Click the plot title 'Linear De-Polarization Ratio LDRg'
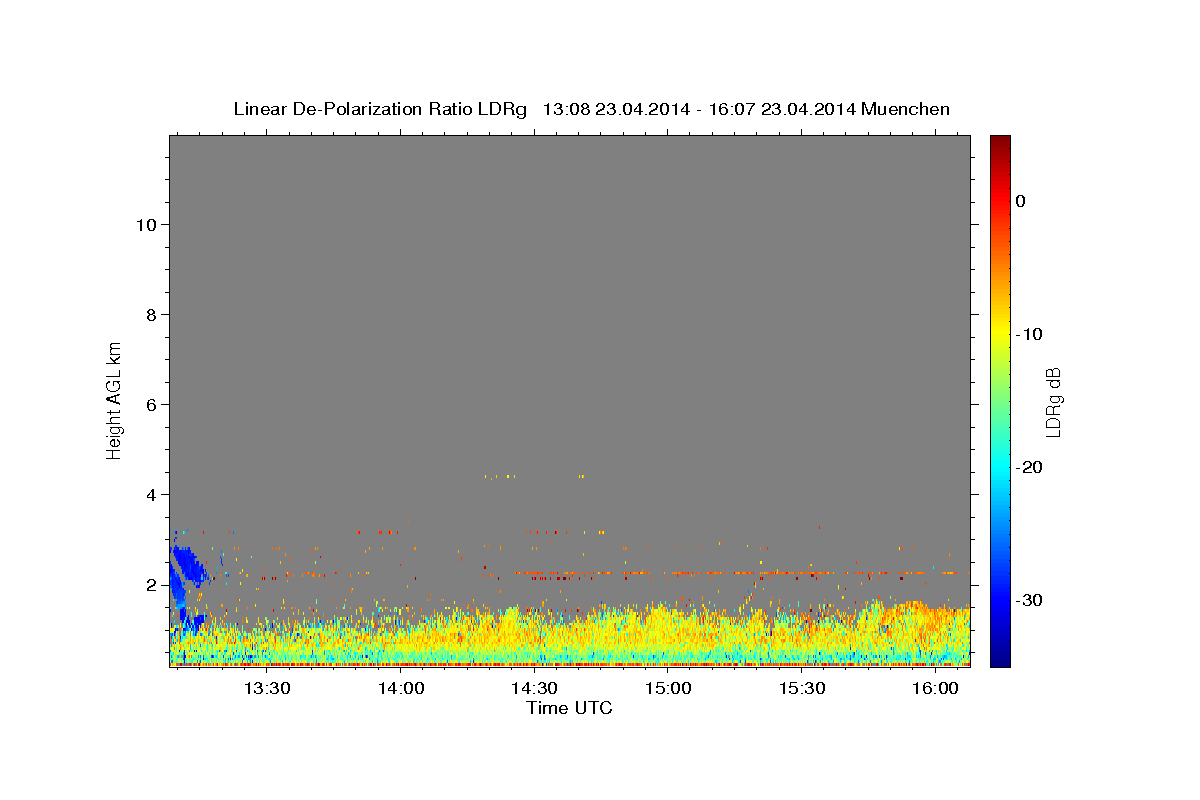The height and width of the screenshot is (800, 1200). 380,109
